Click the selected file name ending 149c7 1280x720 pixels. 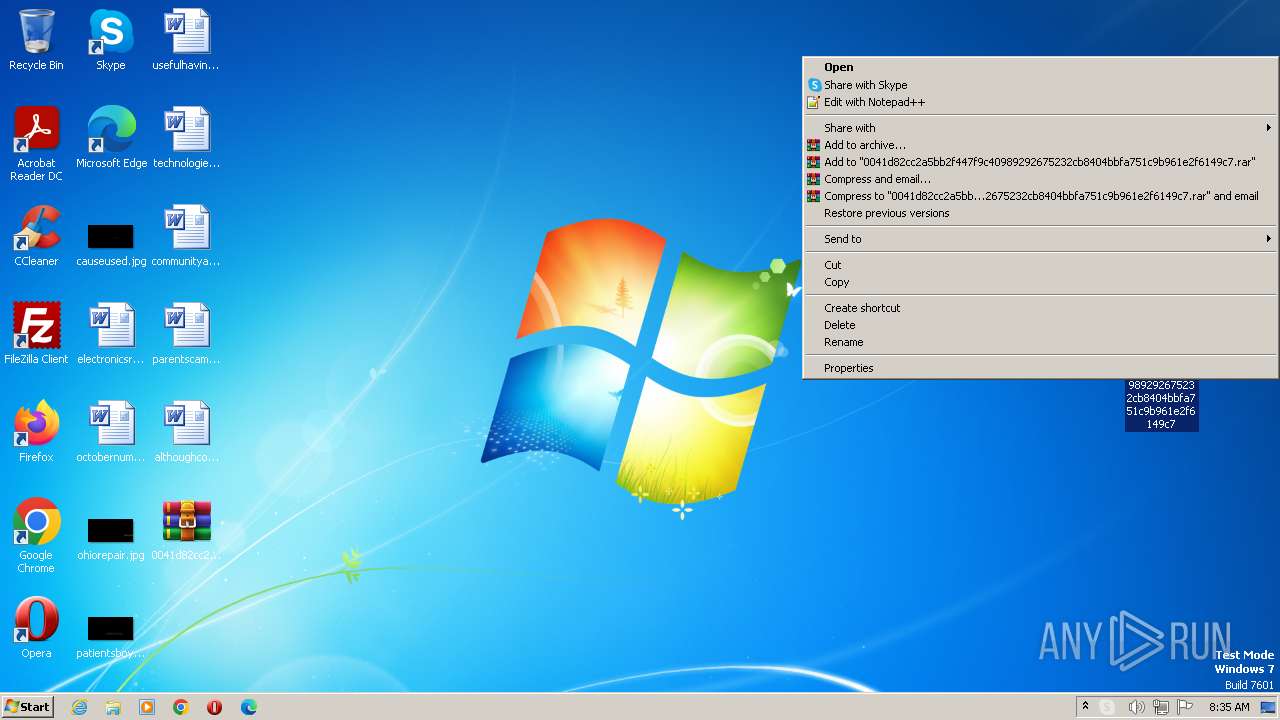pos(1161,405)
